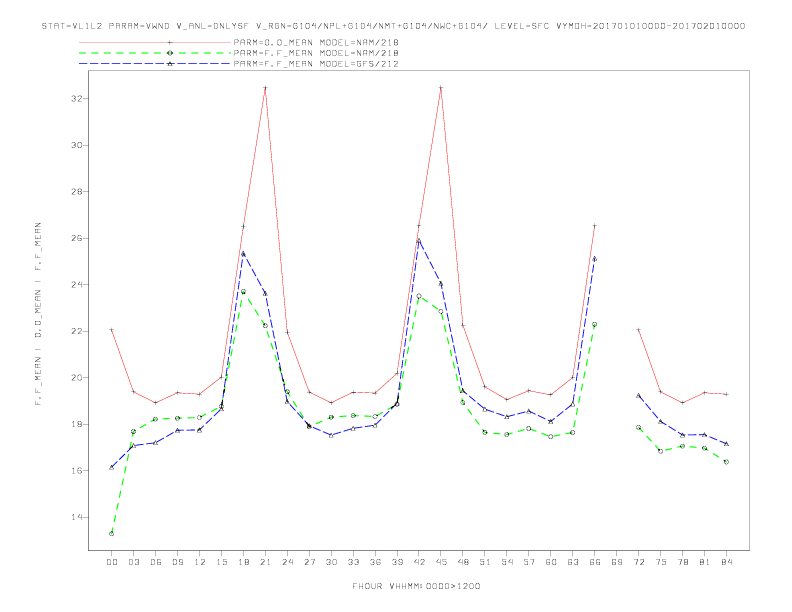792x612 pixels.
Task: Click x-axis forecast hour label 42
Action: tap(419, 562)
